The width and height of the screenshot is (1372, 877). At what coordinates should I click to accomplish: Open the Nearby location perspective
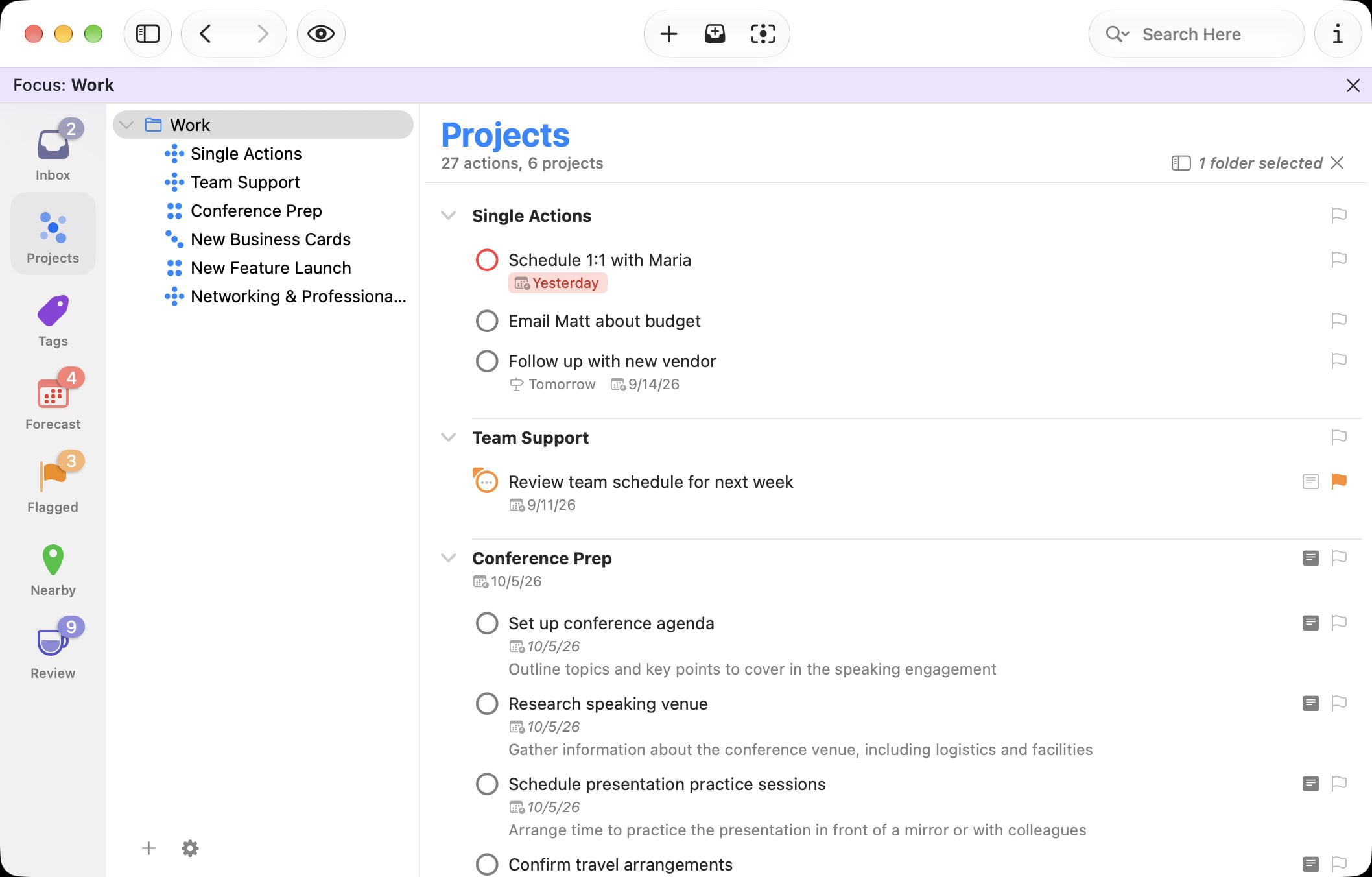pos(53,570)
